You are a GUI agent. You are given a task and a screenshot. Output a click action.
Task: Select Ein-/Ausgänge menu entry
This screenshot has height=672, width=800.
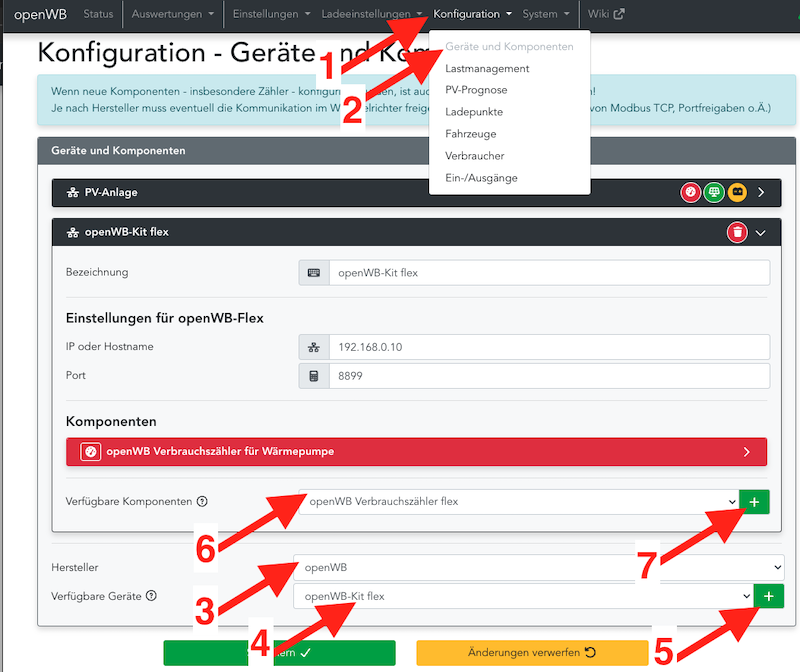[481, 178]
